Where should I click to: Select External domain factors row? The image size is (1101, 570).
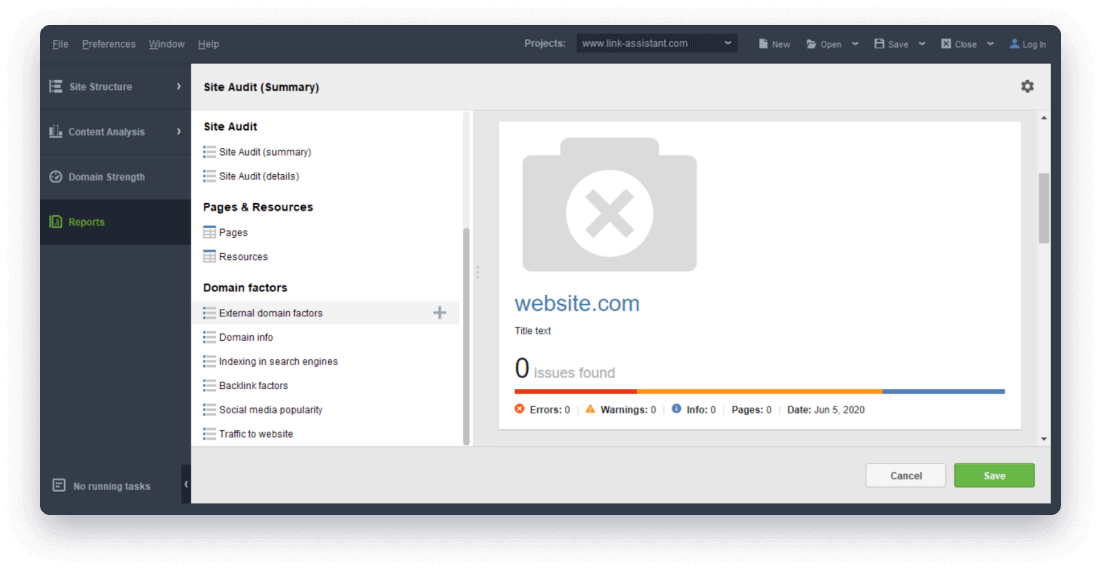[325, 313]
